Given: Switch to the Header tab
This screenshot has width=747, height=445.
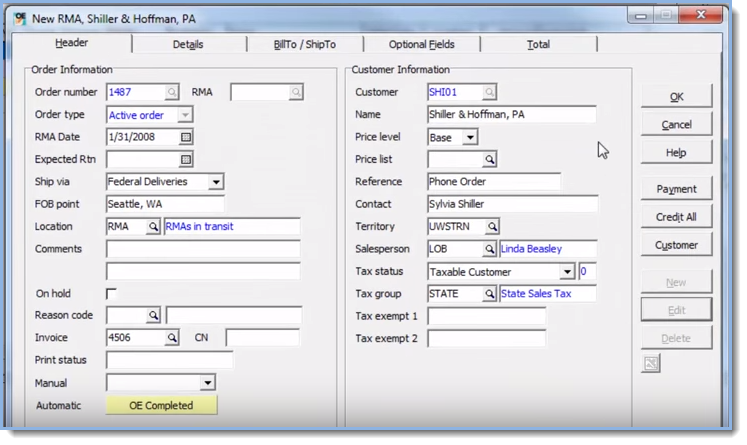Looking at the screenshot, I should 71,43.
